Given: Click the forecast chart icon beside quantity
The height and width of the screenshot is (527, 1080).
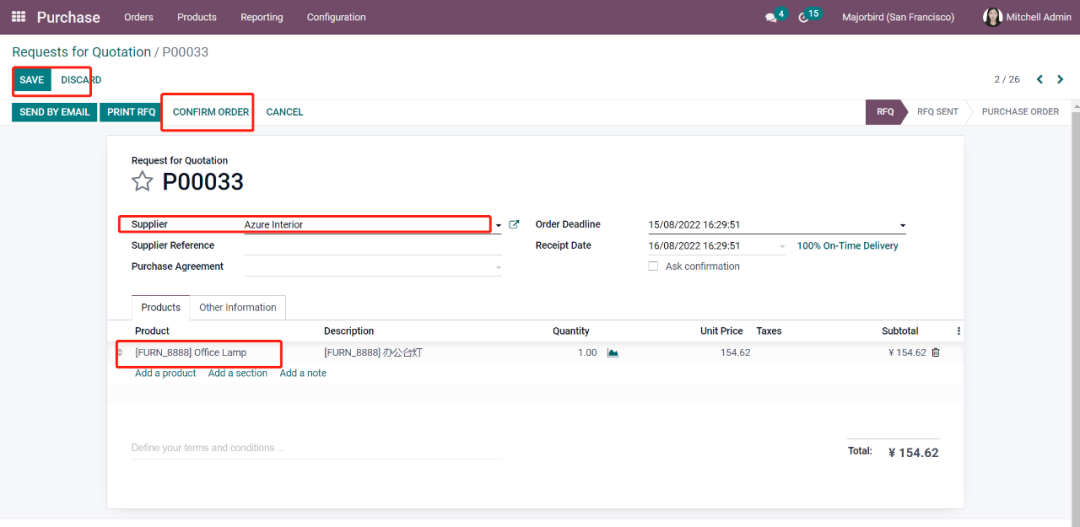Looking at the screenshot, I should coord(613,353).
